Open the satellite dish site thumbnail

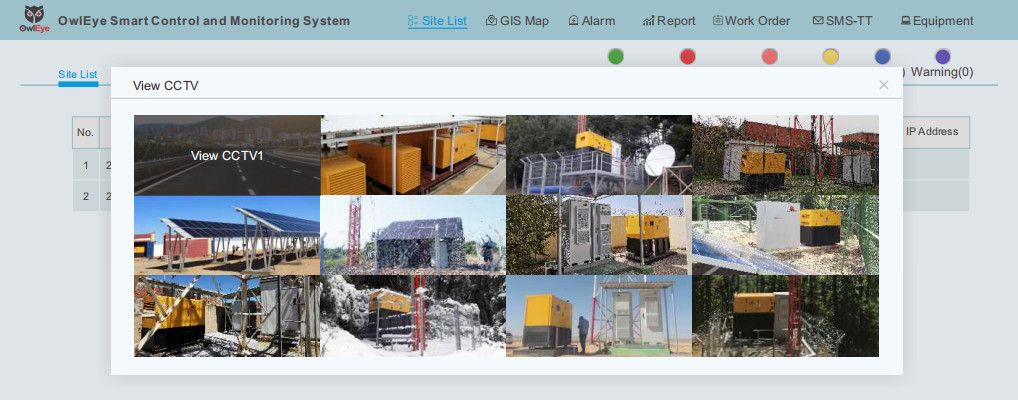(x=599, y=155)
